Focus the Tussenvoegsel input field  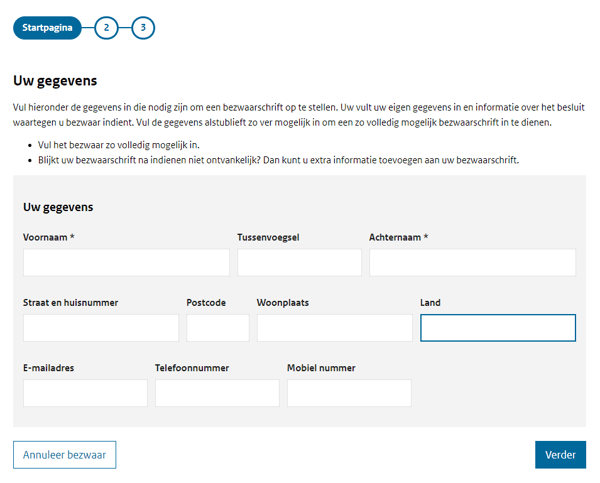299,263
